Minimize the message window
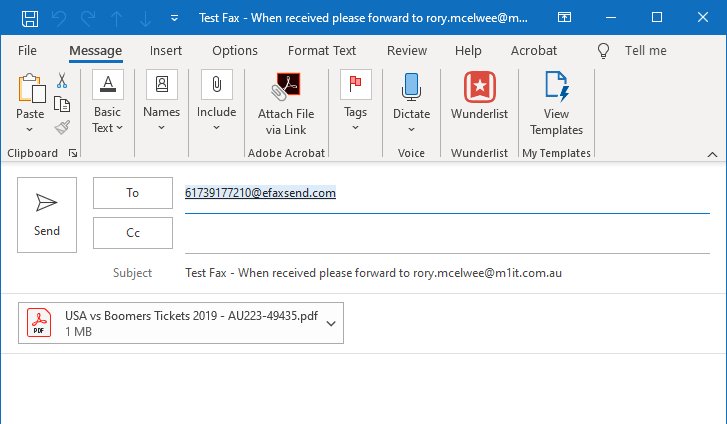The image size is (727, 424). 611,18
